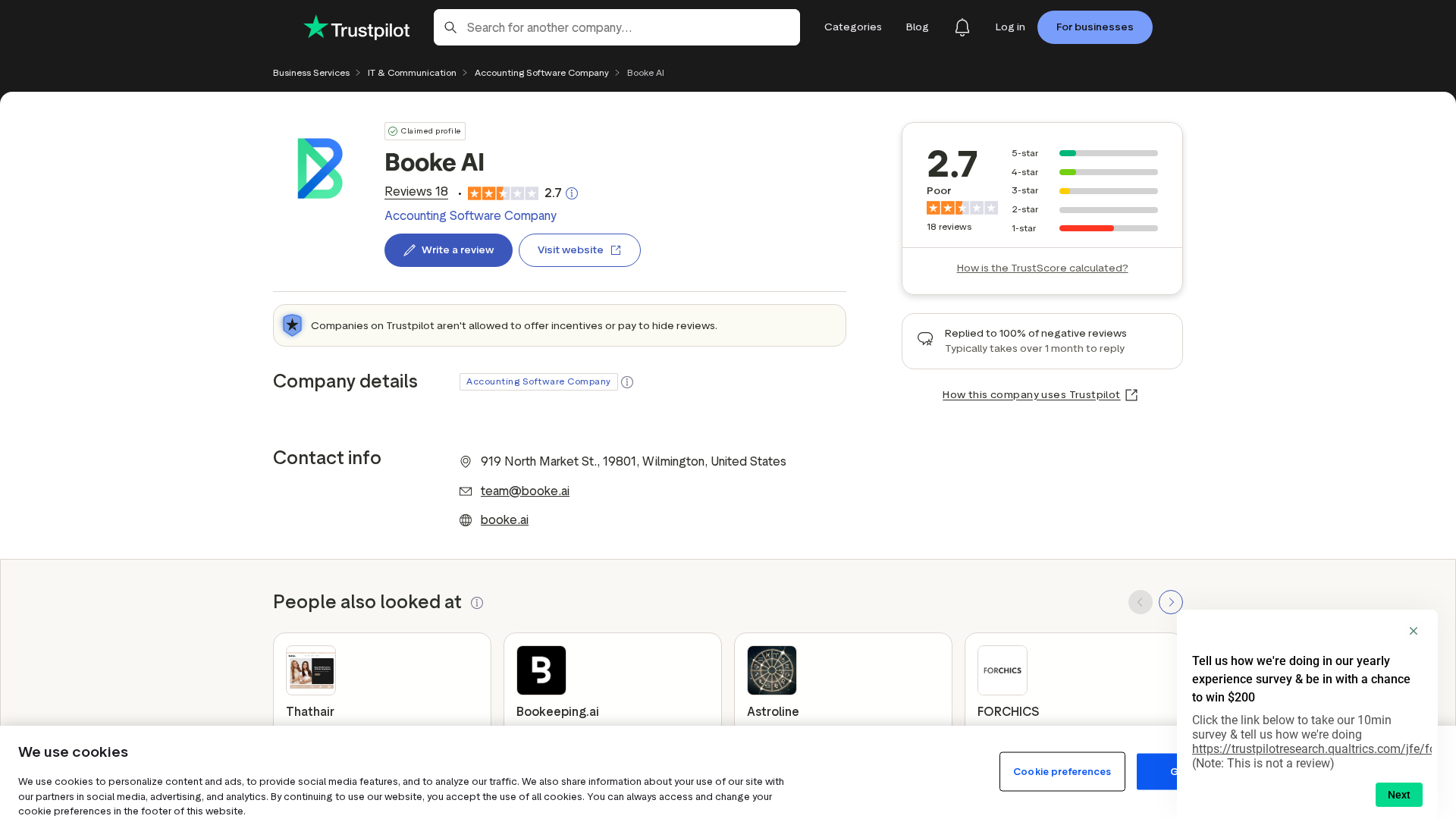This screenshot has height=819, width=1456.
Task: Open IT & Communication breadcrumb
Action: (412, 73)
